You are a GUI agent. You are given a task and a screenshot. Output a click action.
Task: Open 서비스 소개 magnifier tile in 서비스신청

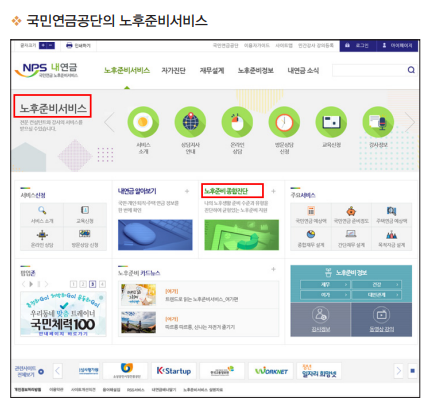[42, 215]
